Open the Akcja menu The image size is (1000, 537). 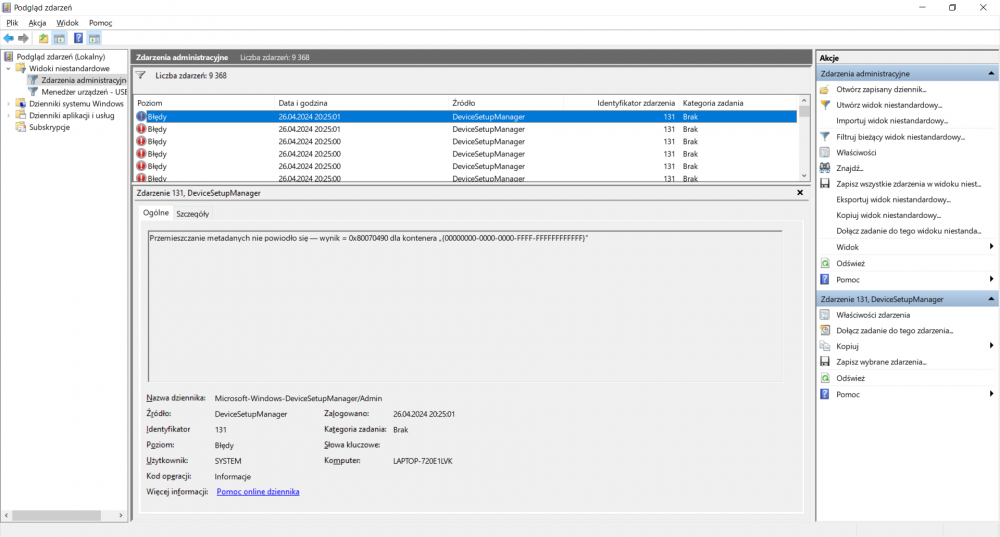(x=37, y=22)
